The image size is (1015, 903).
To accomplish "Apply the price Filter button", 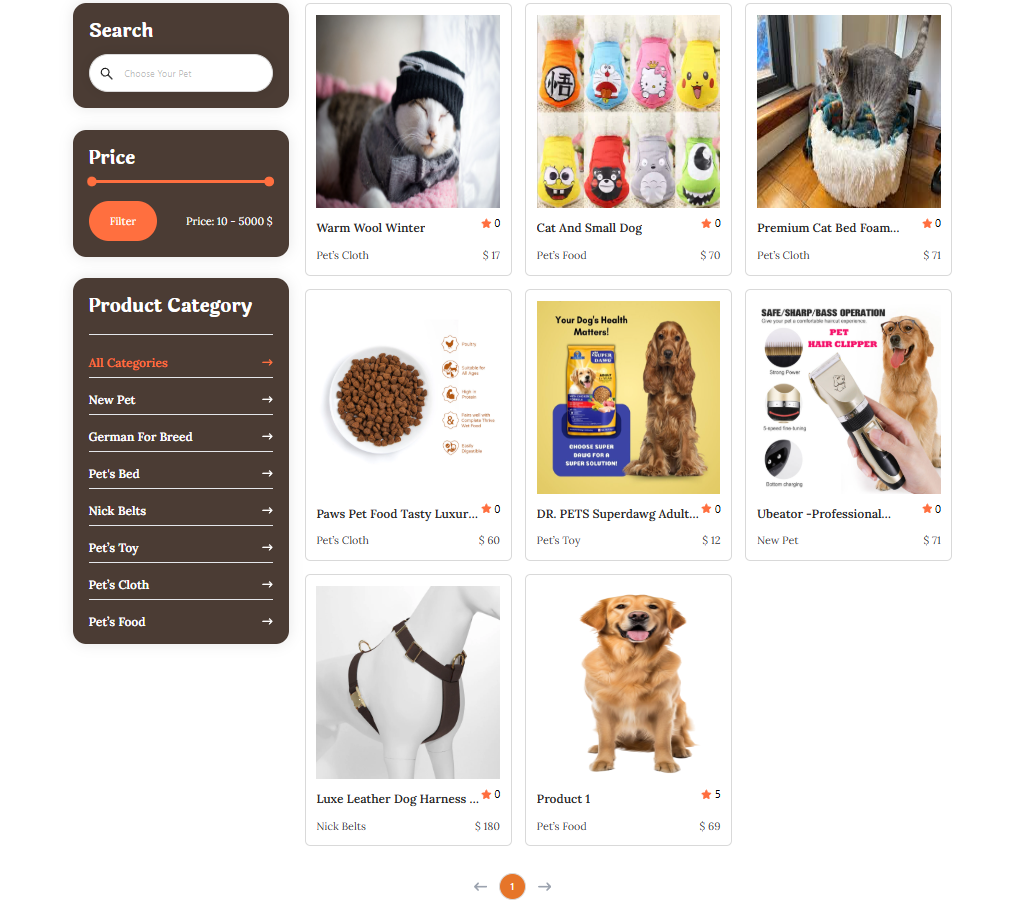I will point(122,221).
